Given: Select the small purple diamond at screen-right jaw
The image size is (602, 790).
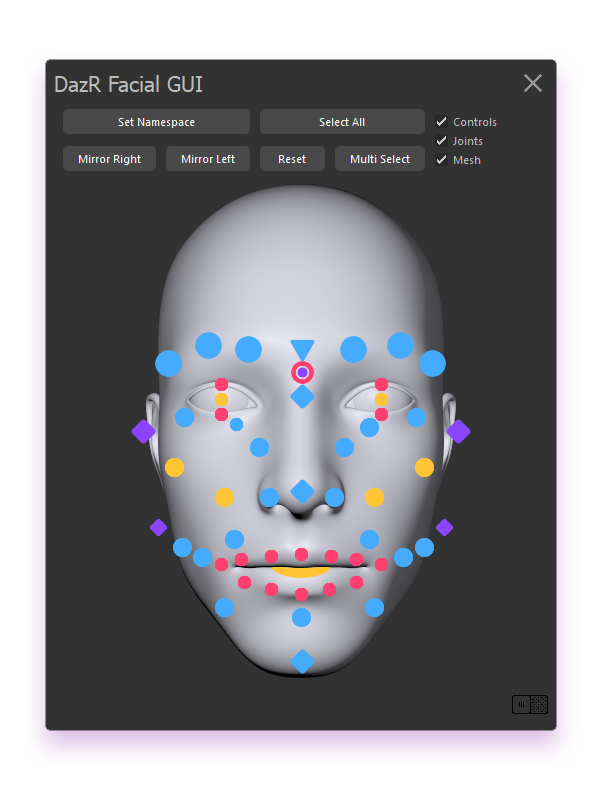Looking at the screenshot, I should point(444,528).
